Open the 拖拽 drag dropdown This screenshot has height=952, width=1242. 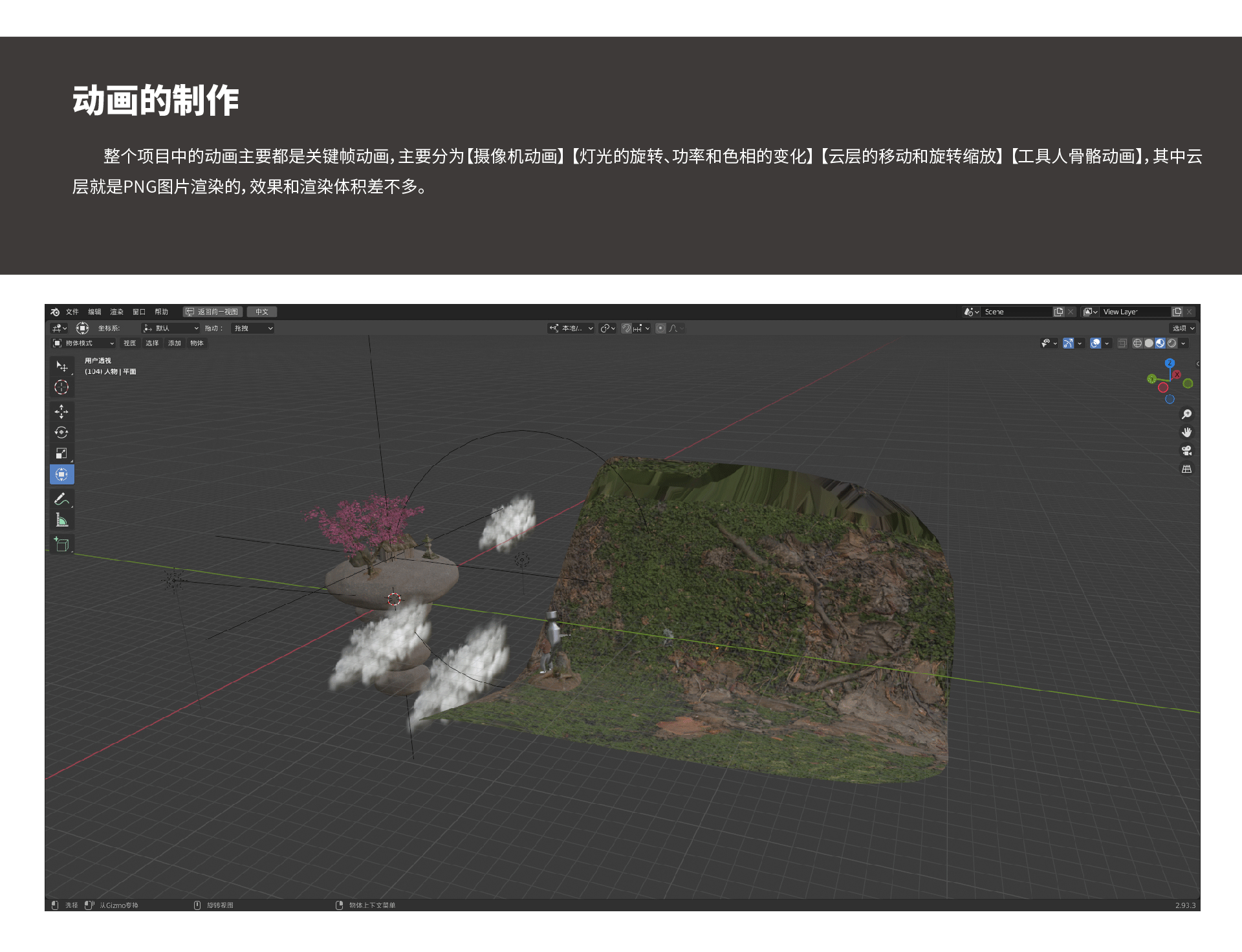pos(253,329)
